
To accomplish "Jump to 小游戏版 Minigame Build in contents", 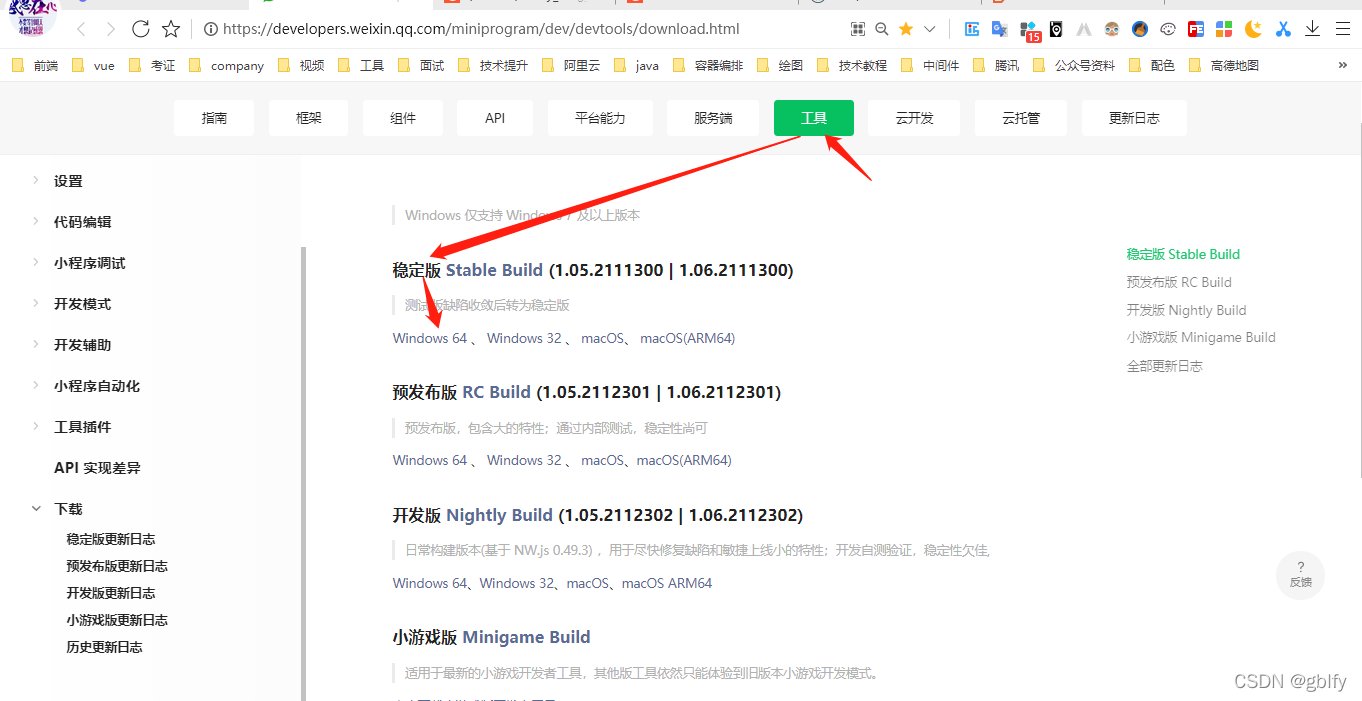I will click(1201, 337).
